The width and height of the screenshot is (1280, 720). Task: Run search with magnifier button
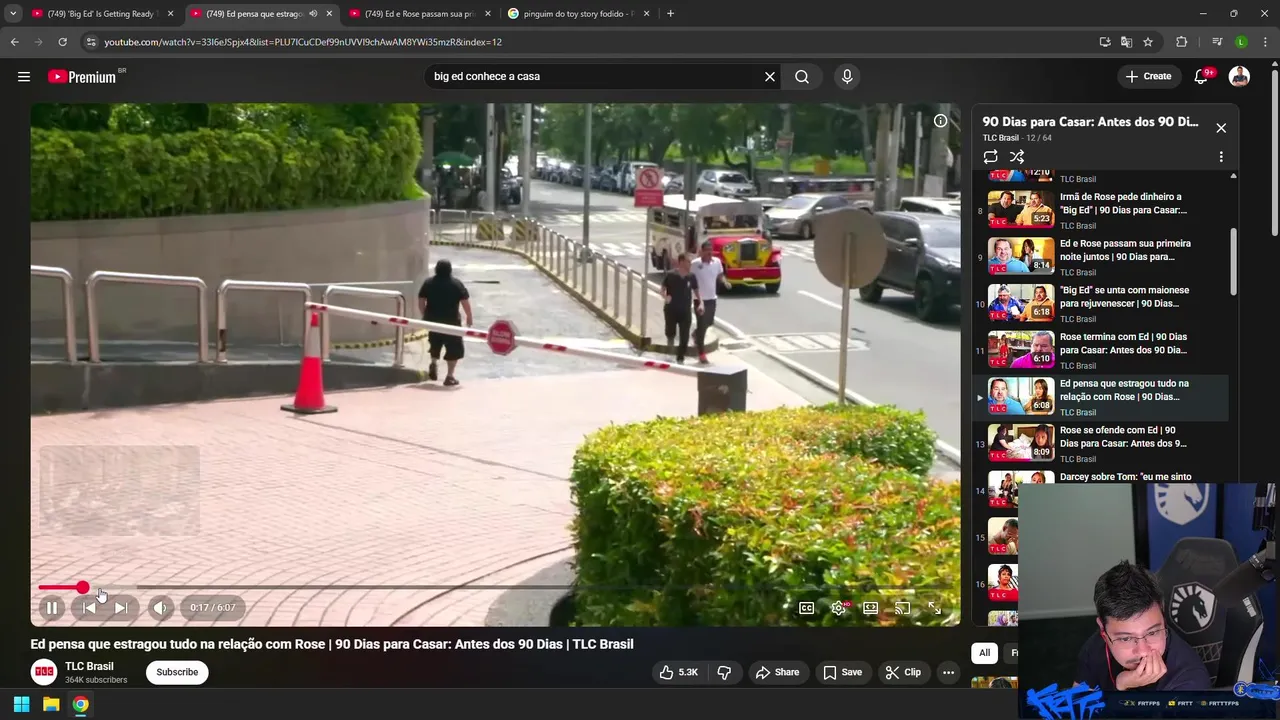coord(802,76)
